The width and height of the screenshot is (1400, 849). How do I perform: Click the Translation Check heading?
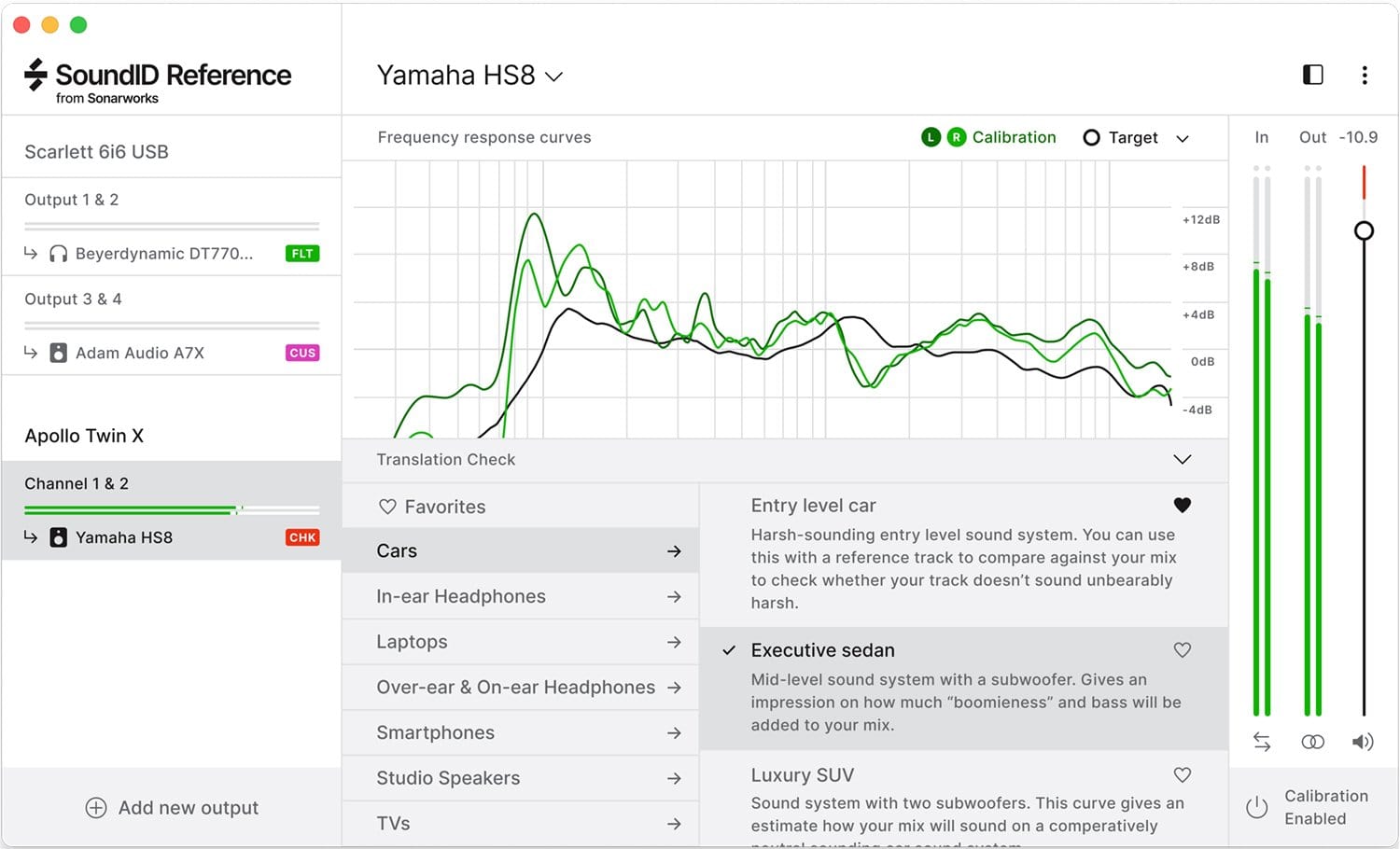click(x=445, y=459)
